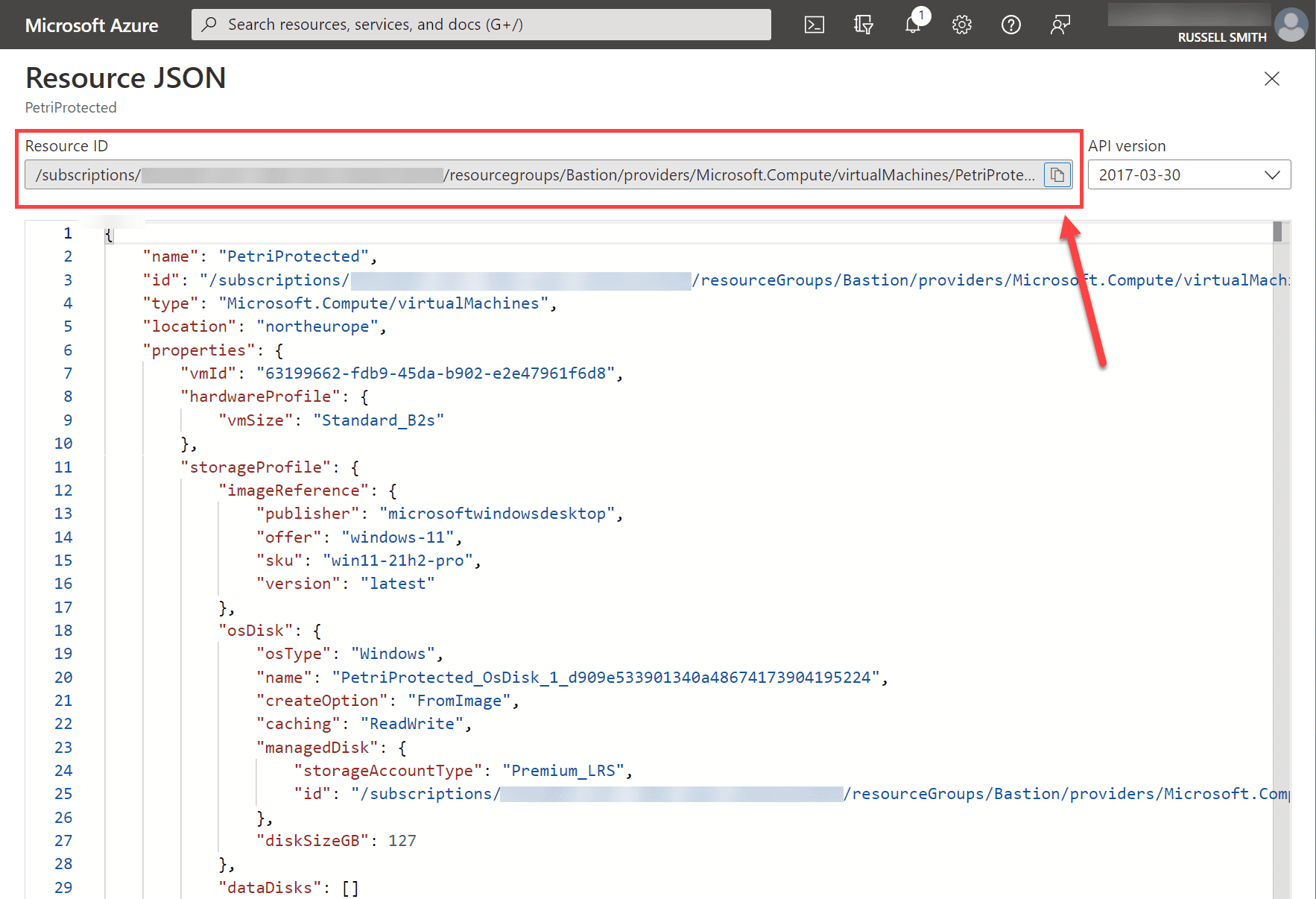Open the feedback panel
The width and height of the screenshot is (1316, 899).
pyautogui.click(x=1060, y=24)
